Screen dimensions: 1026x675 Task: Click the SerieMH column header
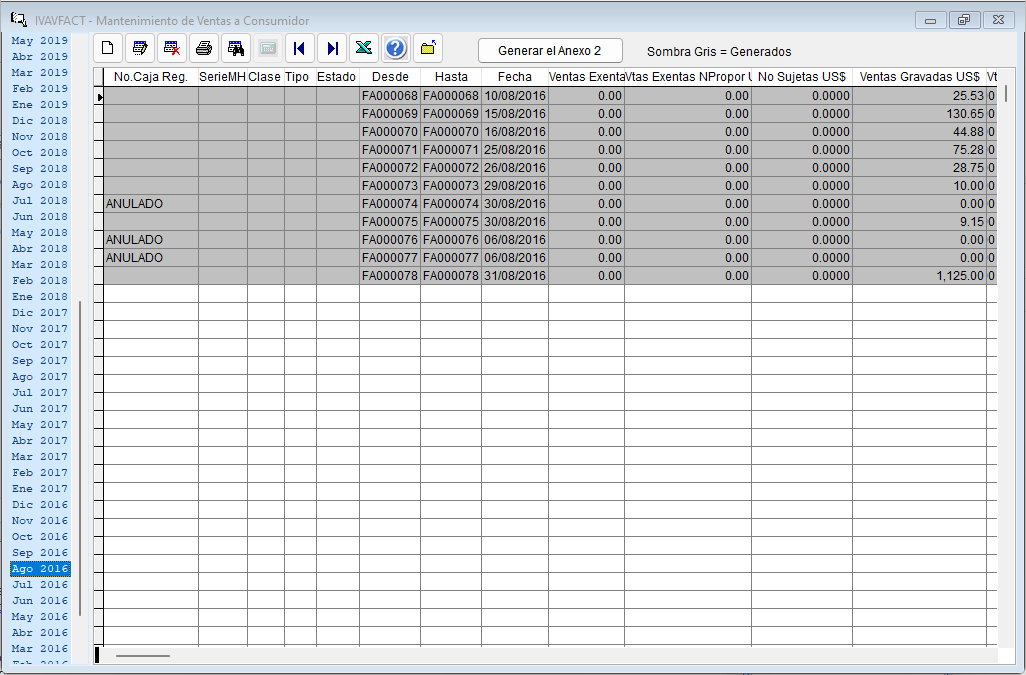coord(223,77)
